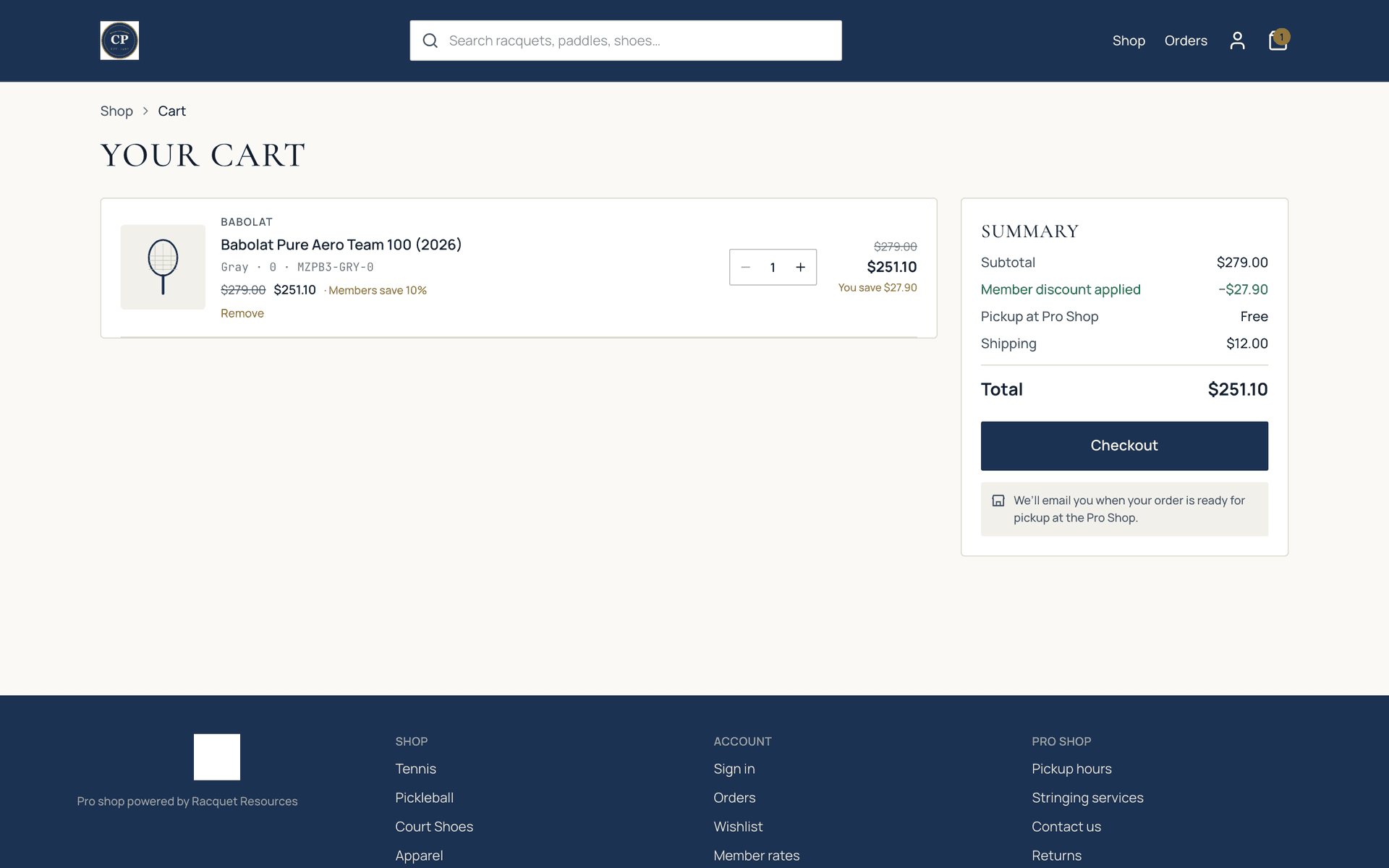Open the Orders link in header
This screenshot has width=1389, height=868.
tap(1186, 41)
